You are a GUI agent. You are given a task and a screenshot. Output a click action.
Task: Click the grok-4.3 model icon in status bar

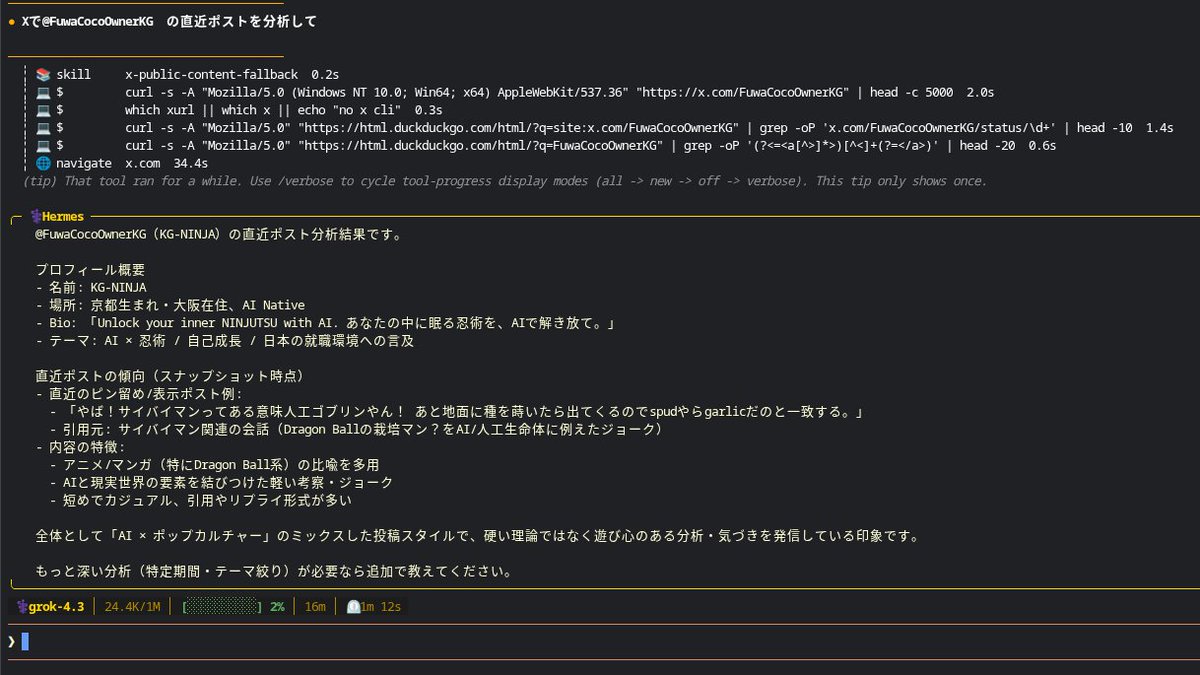click(x=21, y=607)
